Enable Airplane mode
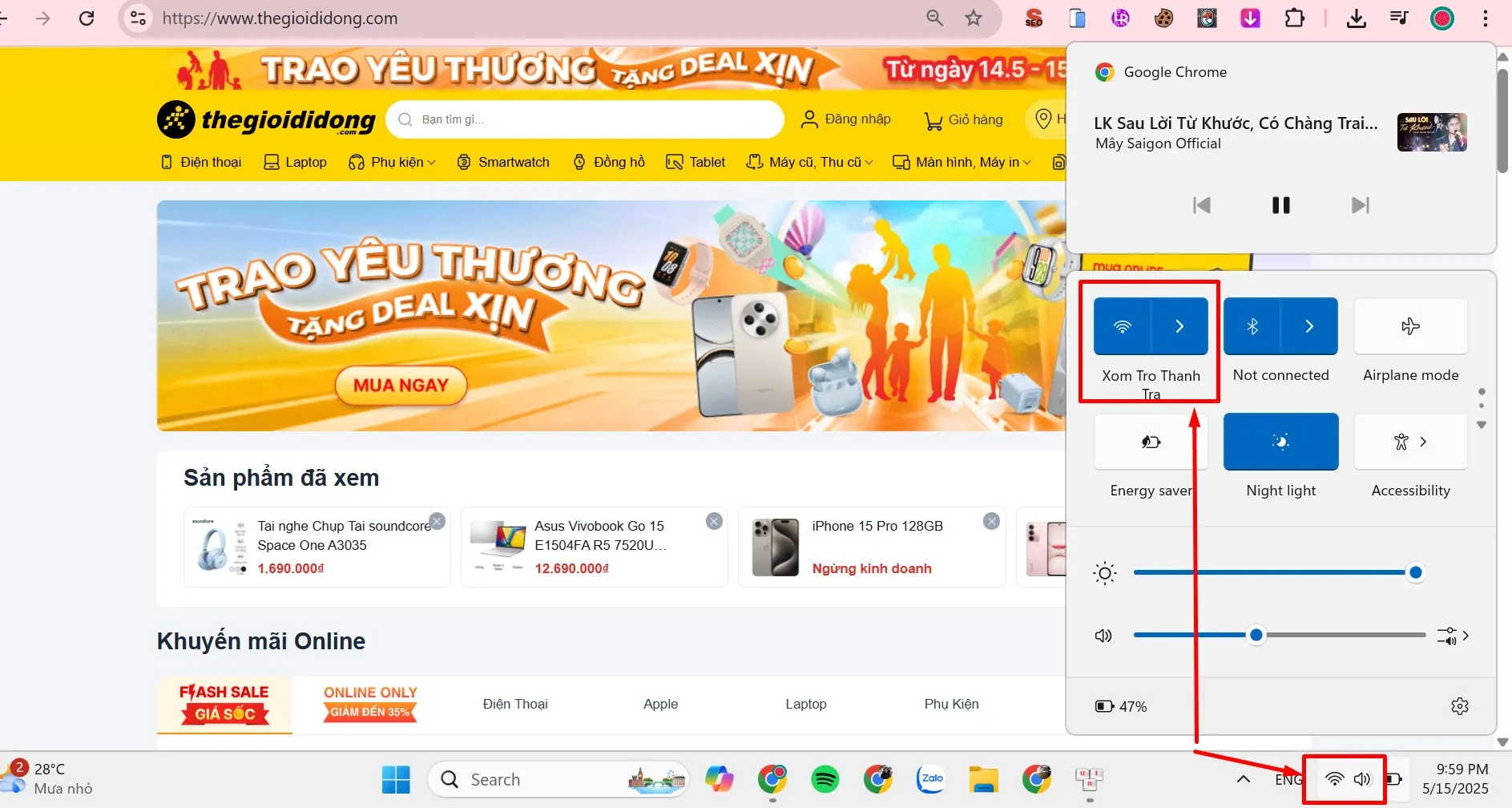This screenshot has width=1512, height=808. (x=1410, y=326)
